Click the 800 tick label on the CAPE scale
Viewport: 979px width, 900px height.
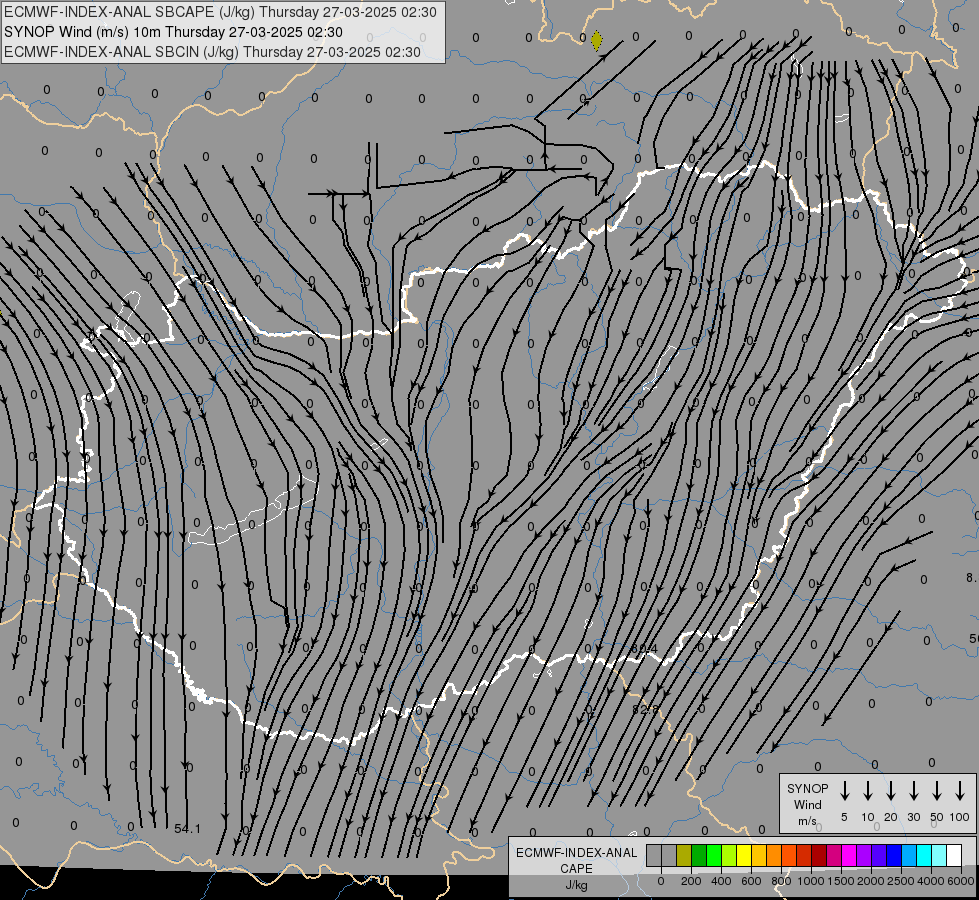781,881
